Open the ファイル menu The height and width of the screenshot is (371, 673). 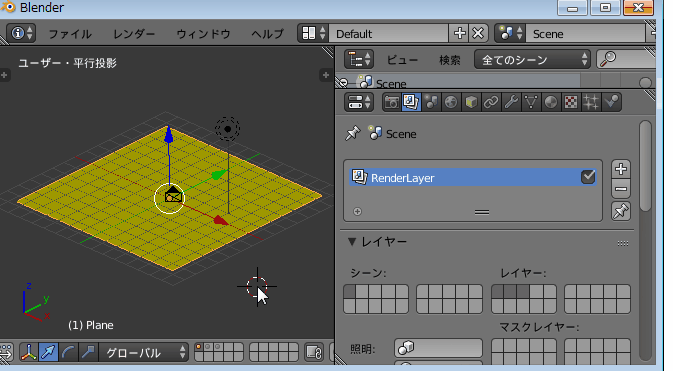point(70,34)
